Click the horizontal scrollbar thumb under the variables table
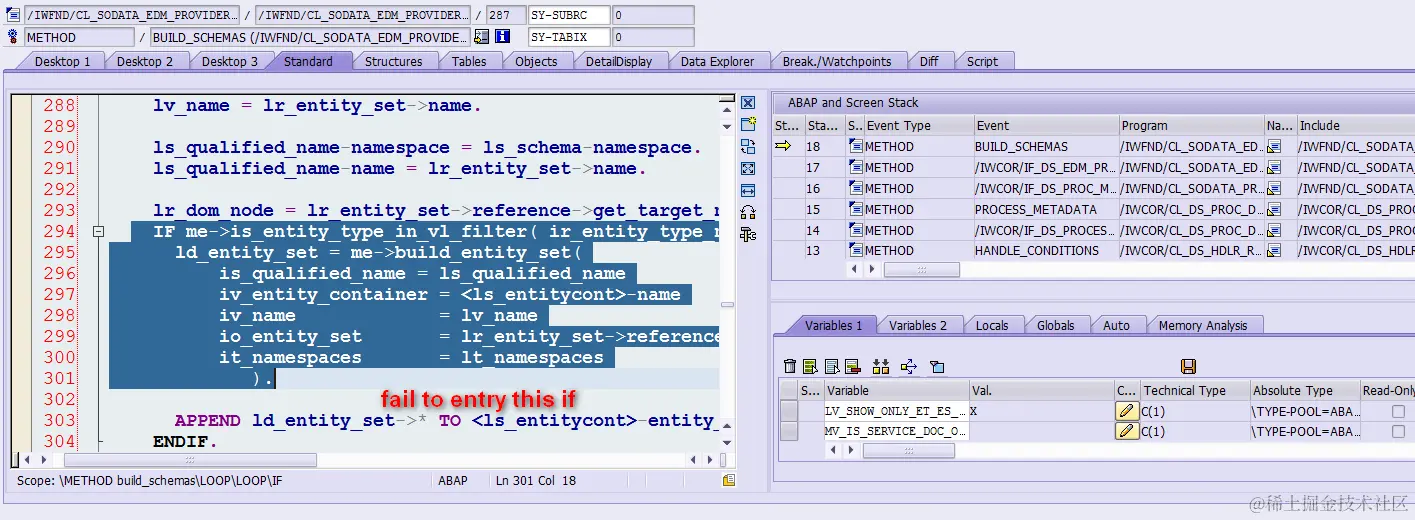This screenshot has height=520, width=1415. 908,451
